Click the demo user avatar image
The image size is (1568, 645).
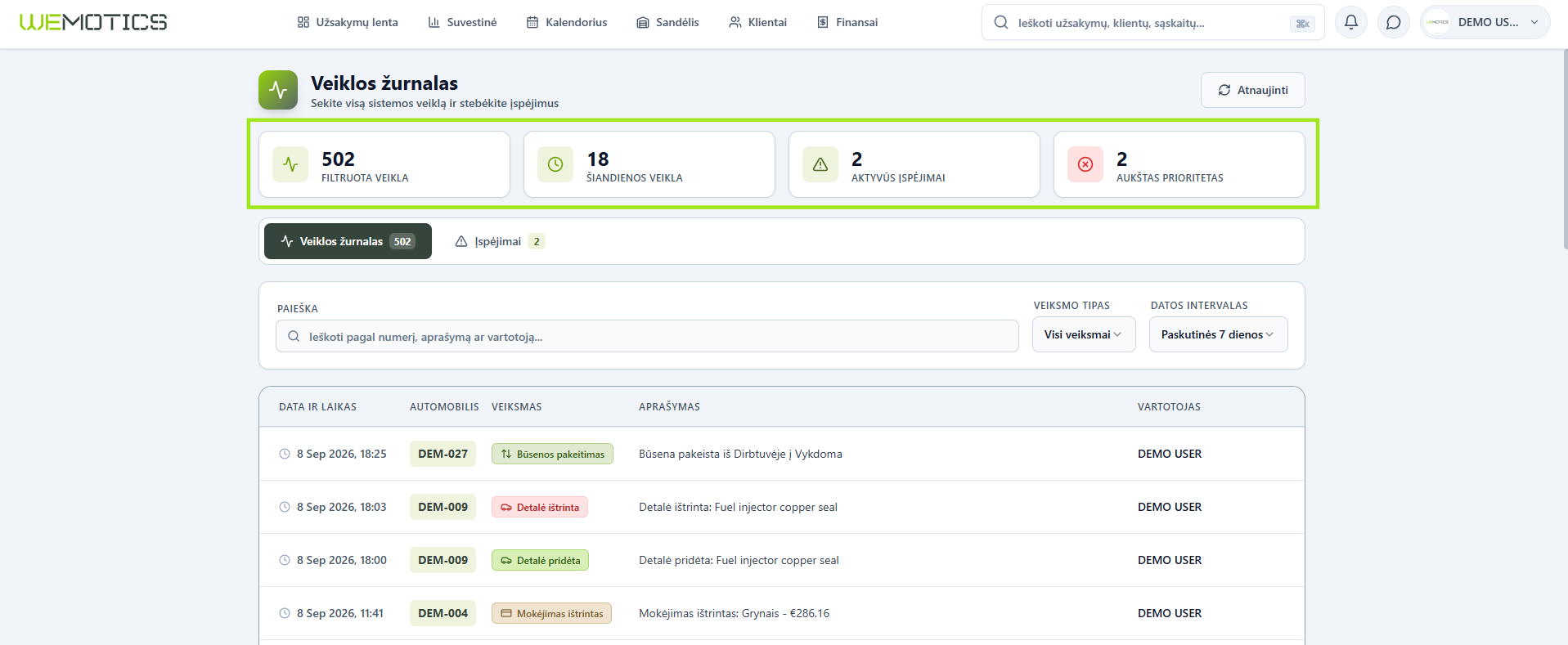(1438, 22)
